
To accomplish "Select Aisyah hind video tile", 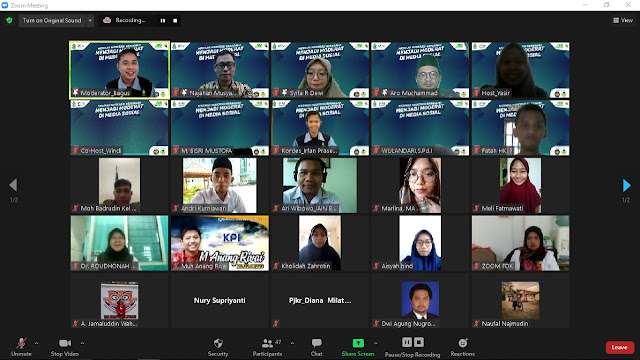I will point(420,243).
